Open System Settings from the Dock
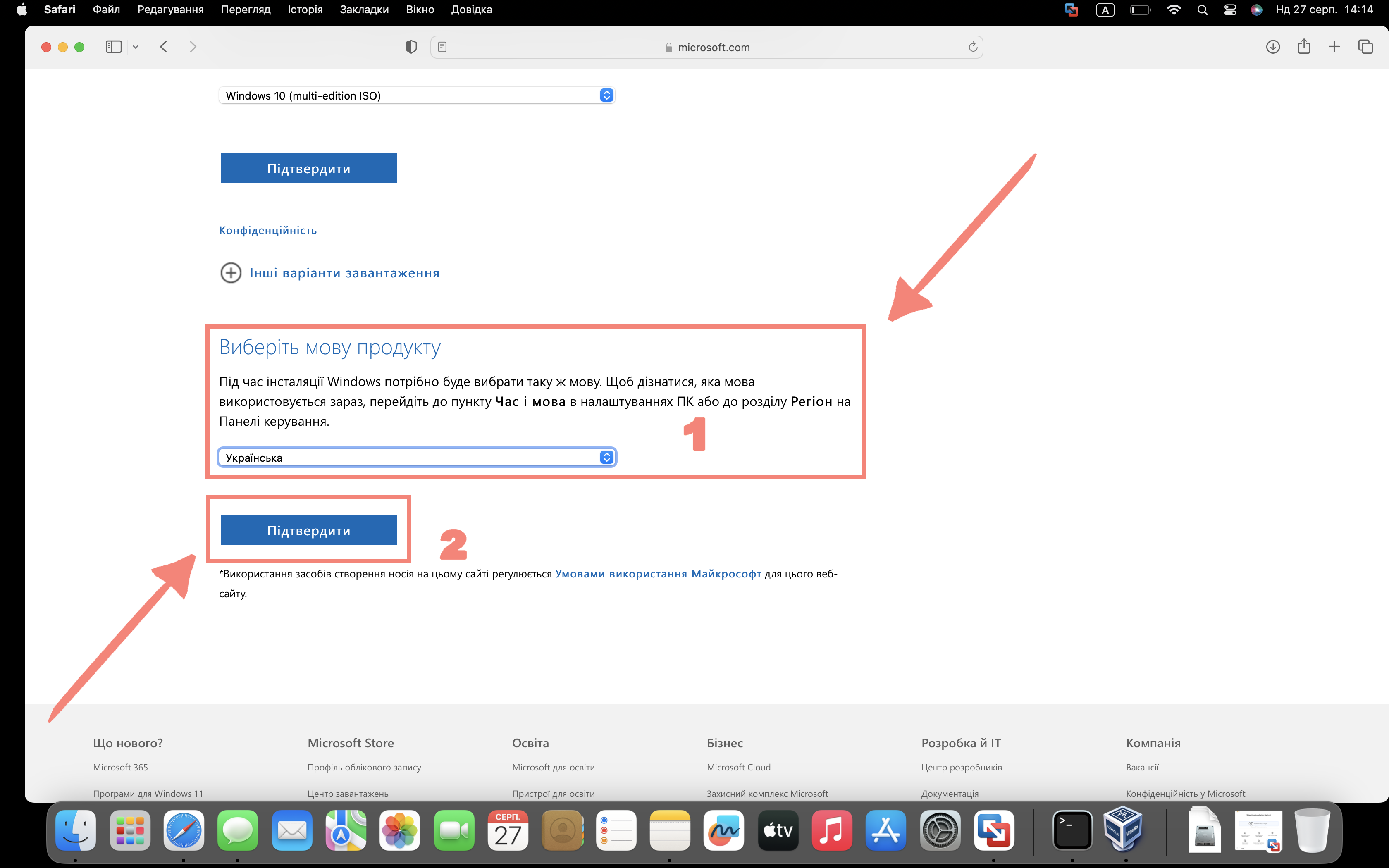This screenshot has width=1389, height=868. pyautogui.click(x=940, y=830)
